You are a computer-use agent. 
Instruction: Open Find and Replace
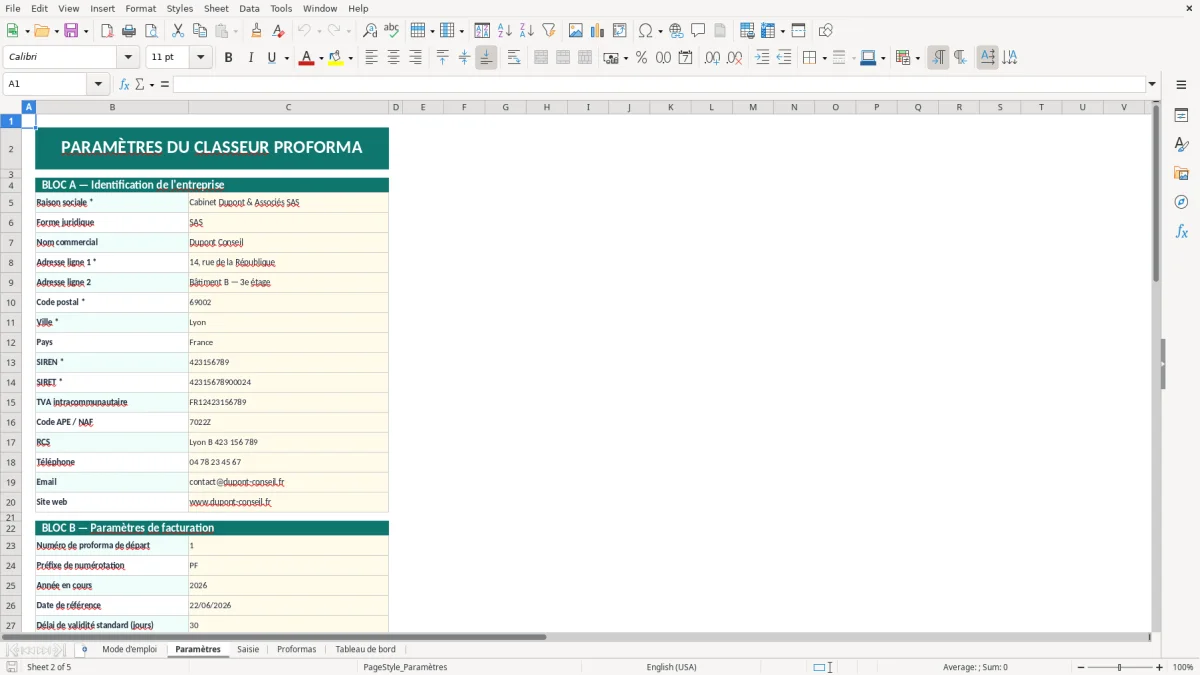click(x=370, y=31)
